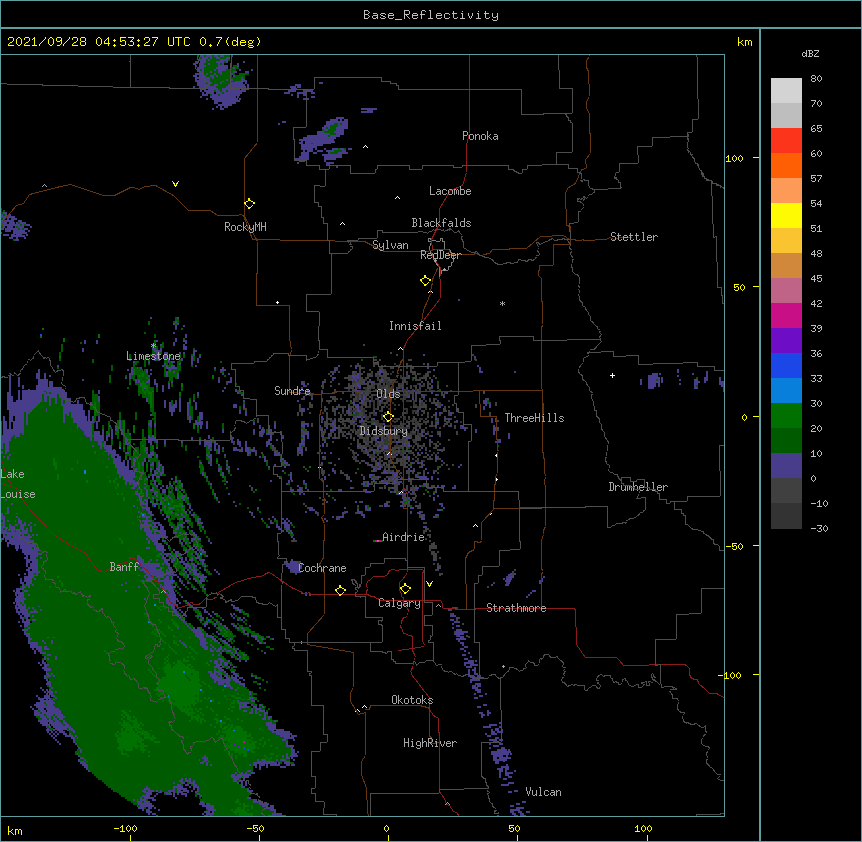
Task: Click the light blue swatch between 33 and 30
Action: (786, 390)
